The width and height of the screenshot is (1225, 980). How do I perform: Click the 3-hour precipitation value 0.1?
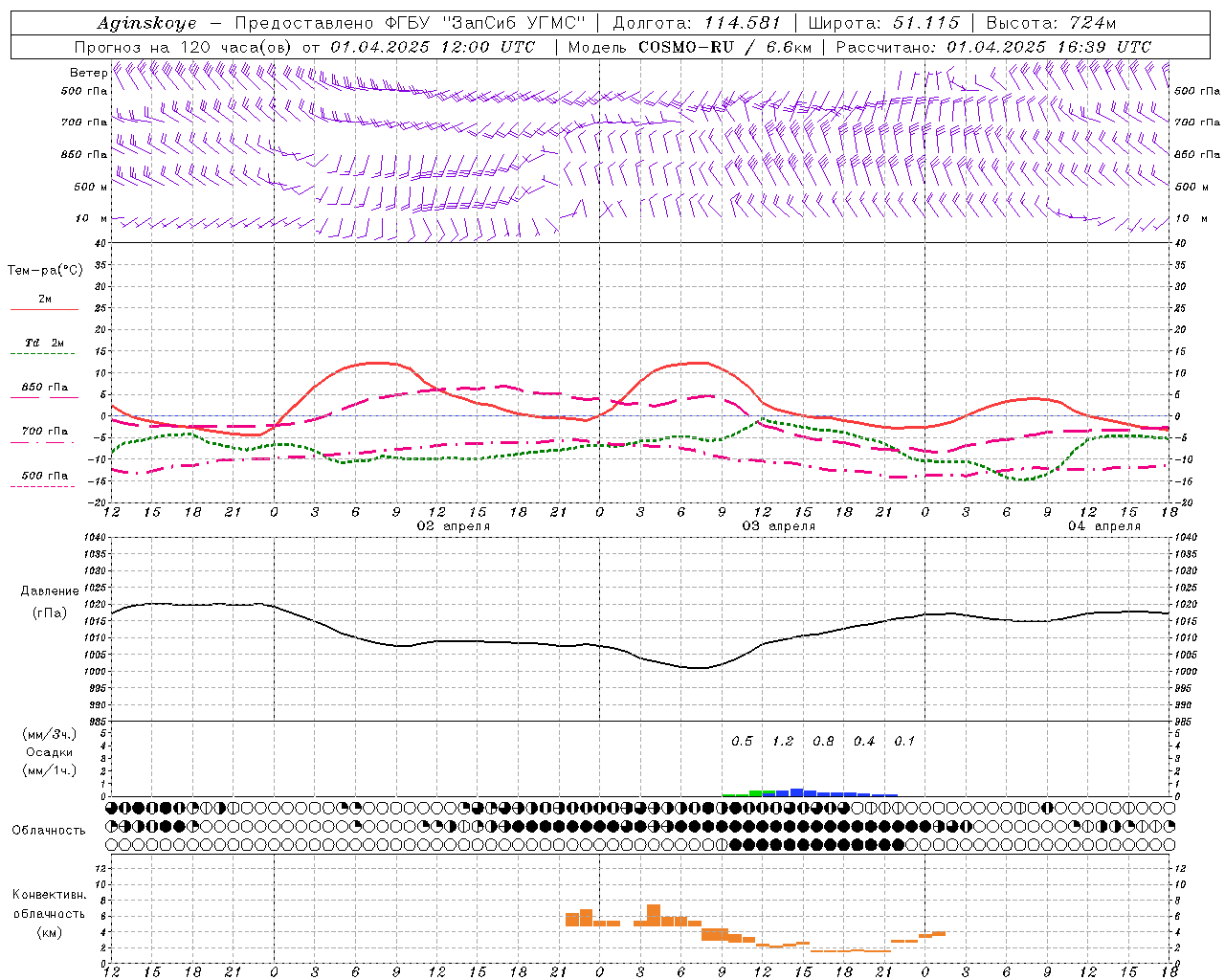point(904,742)
